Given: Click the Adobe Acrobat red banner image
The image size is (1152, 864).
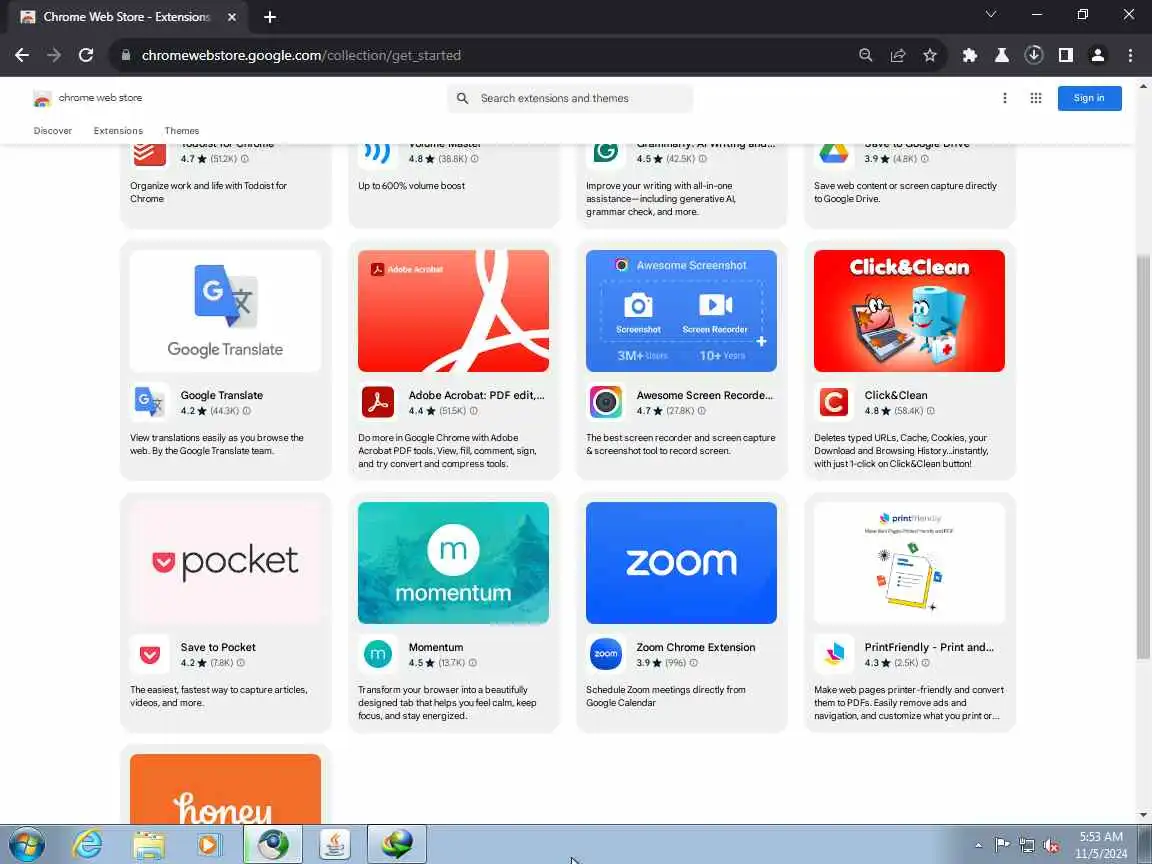Looking at the screenshot, I should [x=453, y=311].
